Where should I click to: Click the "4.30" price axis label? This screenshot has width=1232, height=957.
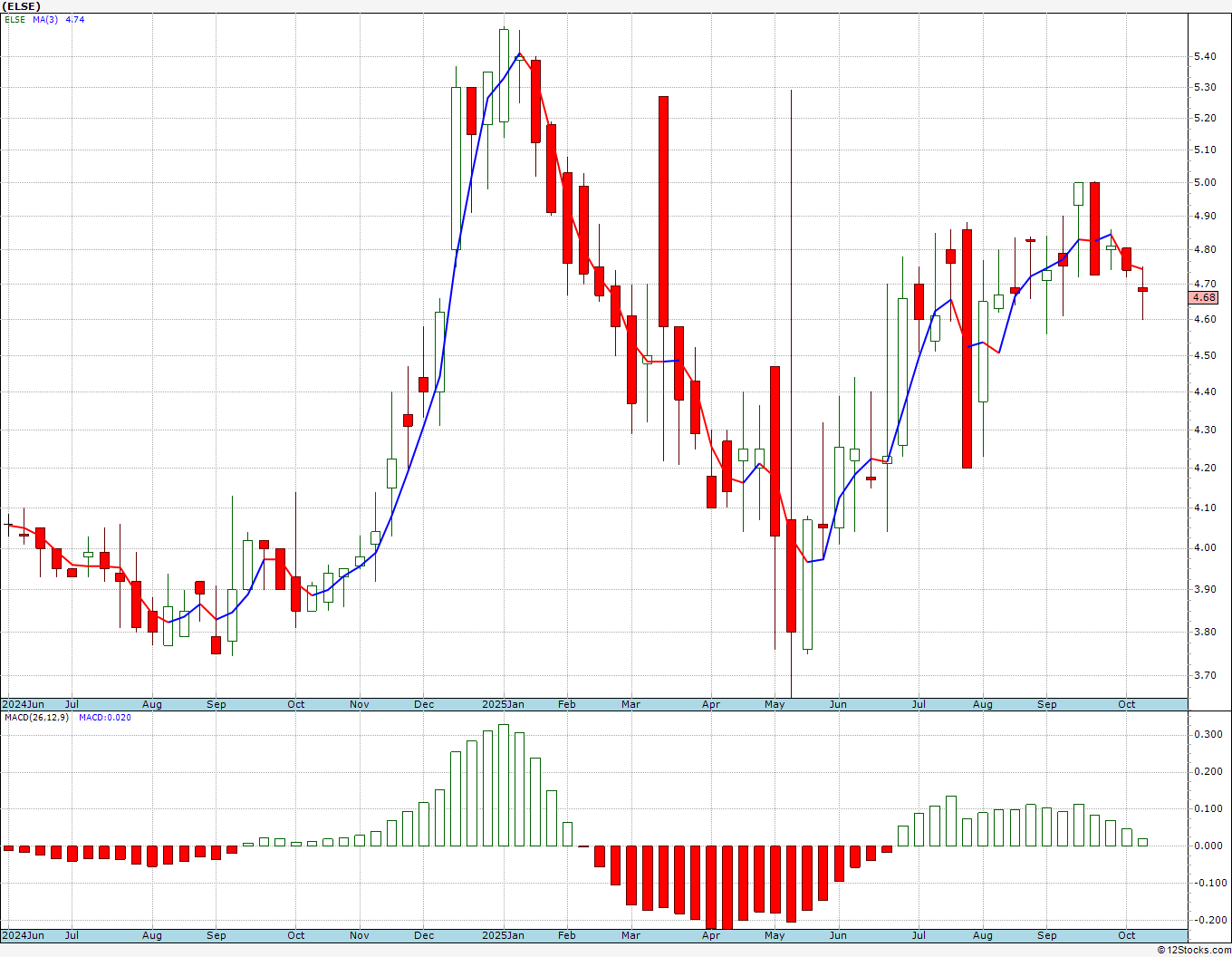pyautogui.click(x=1205, y=430)
